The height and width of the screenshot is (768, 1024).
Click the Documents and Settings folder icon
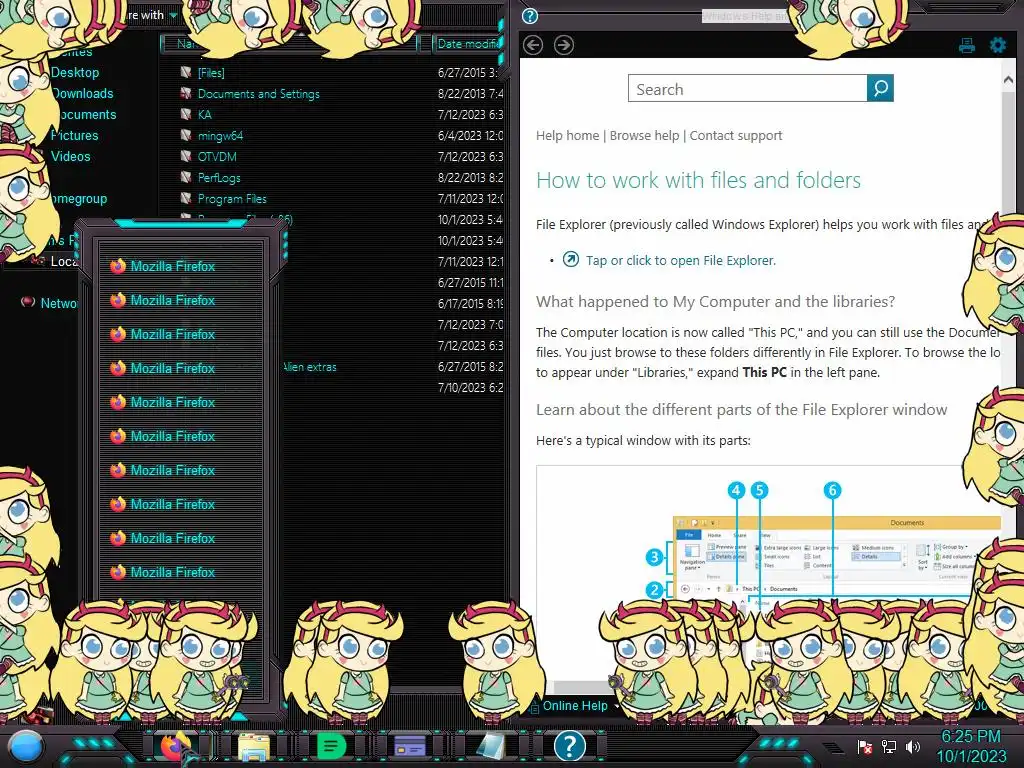pyautogui.click(x=186, y=93)
